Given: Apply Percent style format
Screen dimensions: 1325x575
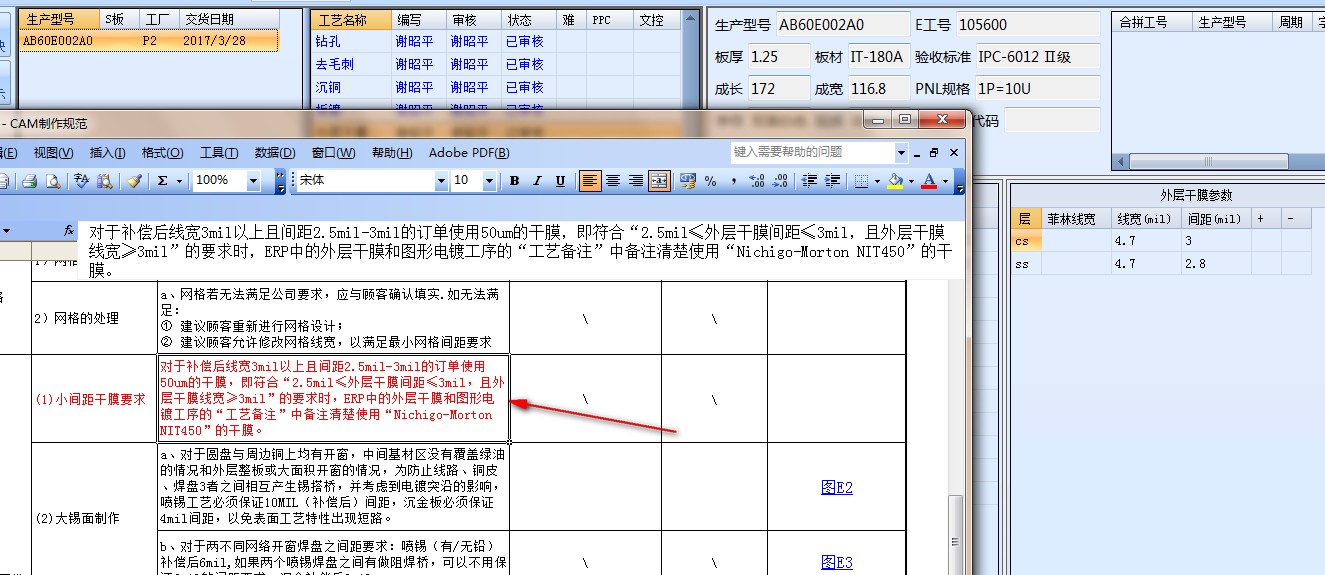Looking at the screenshot, I should 710,181.
